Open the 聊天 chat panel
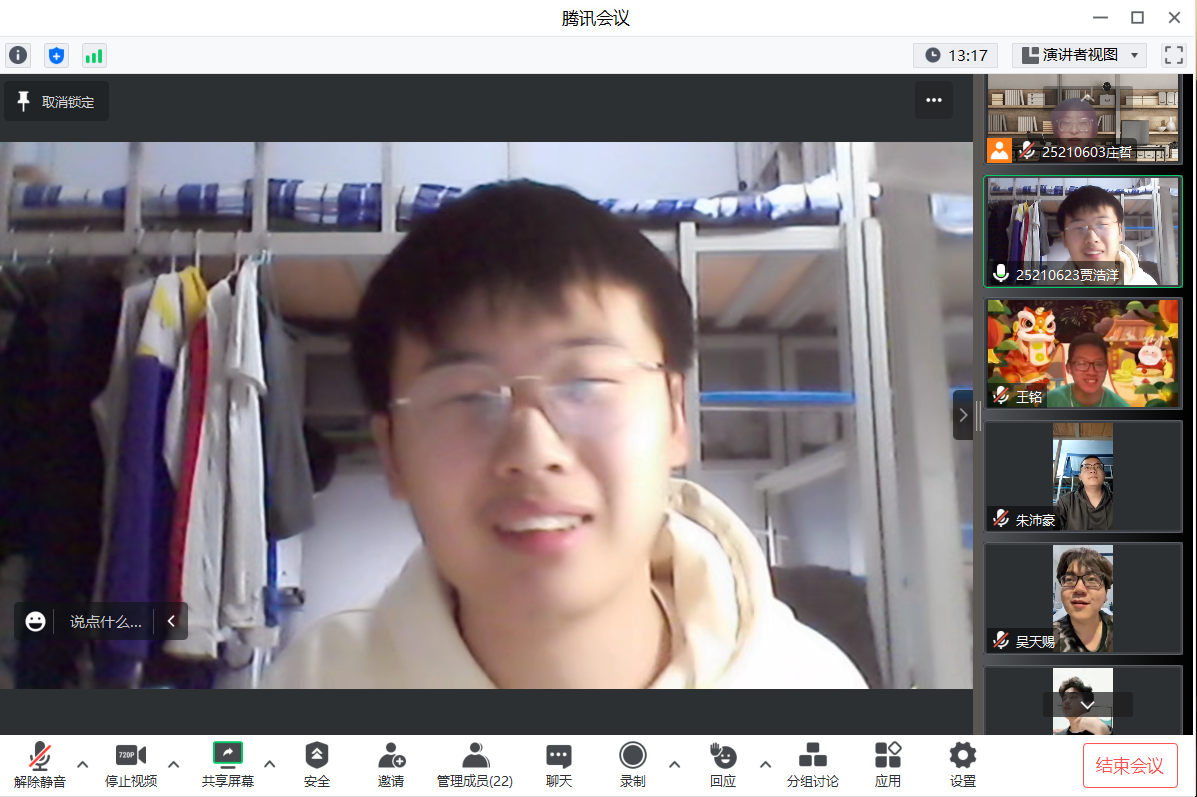This screenshot has height=797, width=1197. click(559, 765)
